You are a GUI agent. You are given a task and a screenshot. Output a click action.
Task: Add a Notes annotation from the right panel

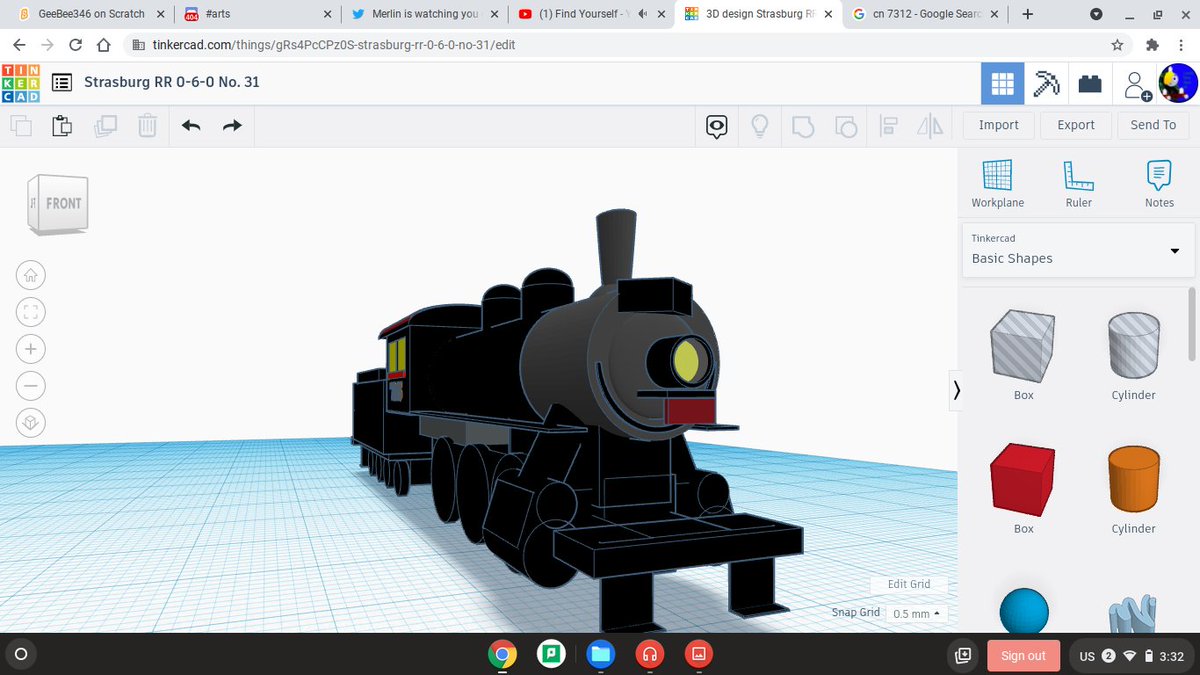click(1159, 182)
